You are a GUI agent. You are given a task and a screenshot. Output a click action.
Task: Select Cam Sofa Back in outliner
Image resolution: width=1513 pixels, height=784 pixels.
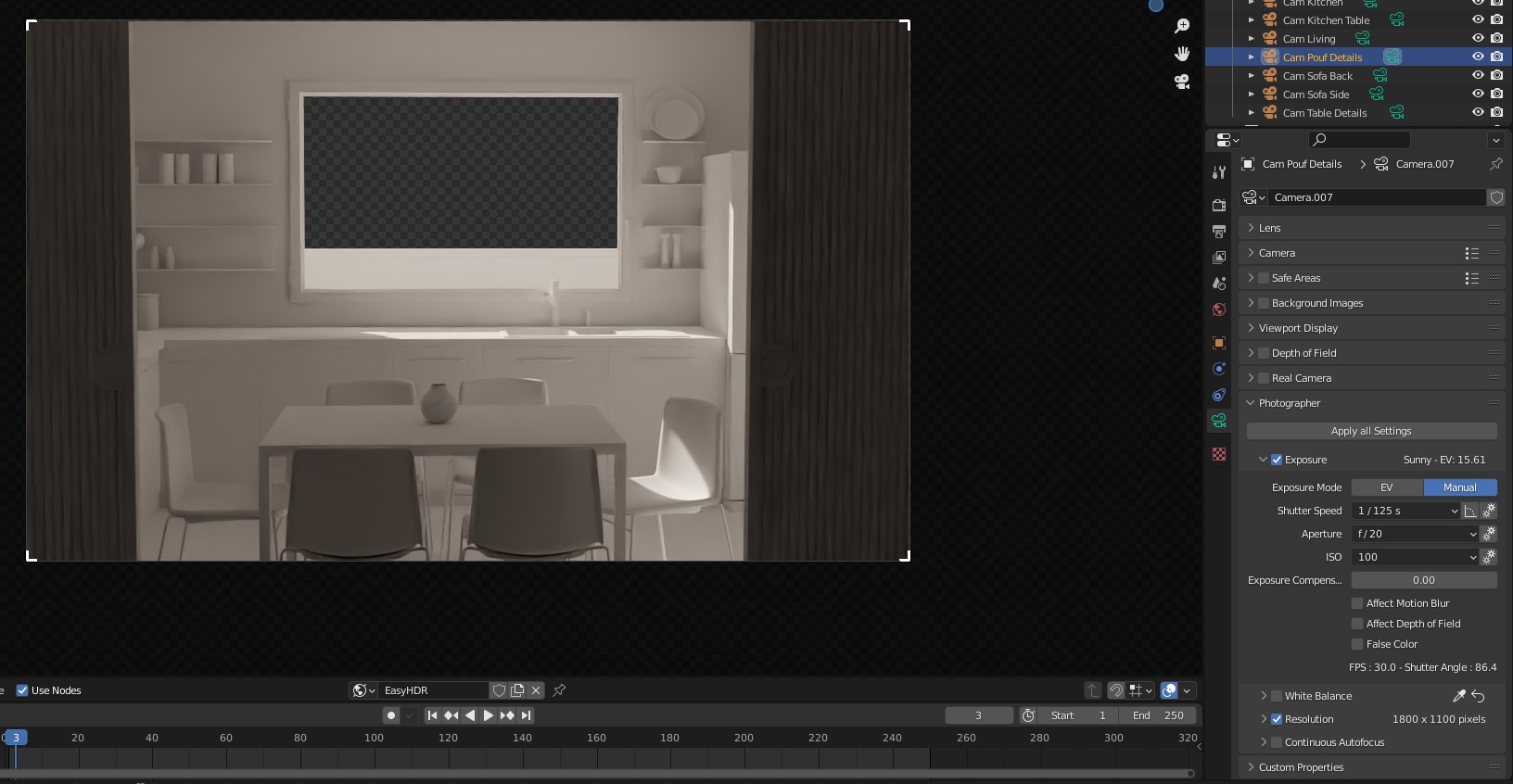[x=1317, y=76]
